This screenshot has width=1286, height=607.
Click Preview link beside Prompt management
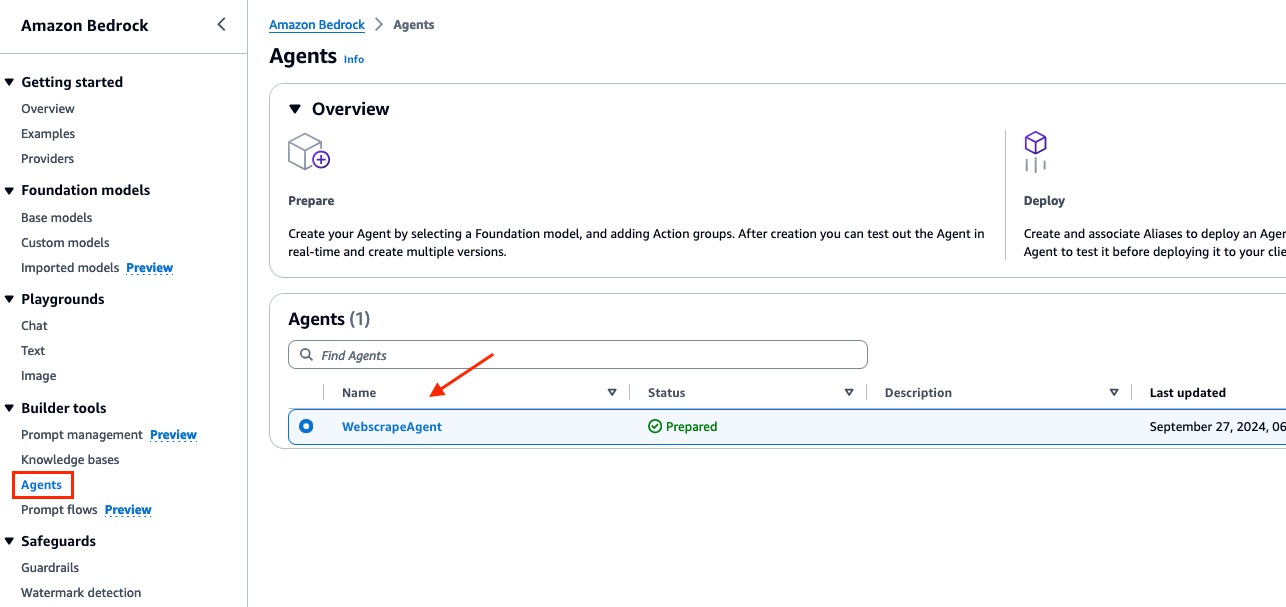pyautogui.click(x=174, y=435)
